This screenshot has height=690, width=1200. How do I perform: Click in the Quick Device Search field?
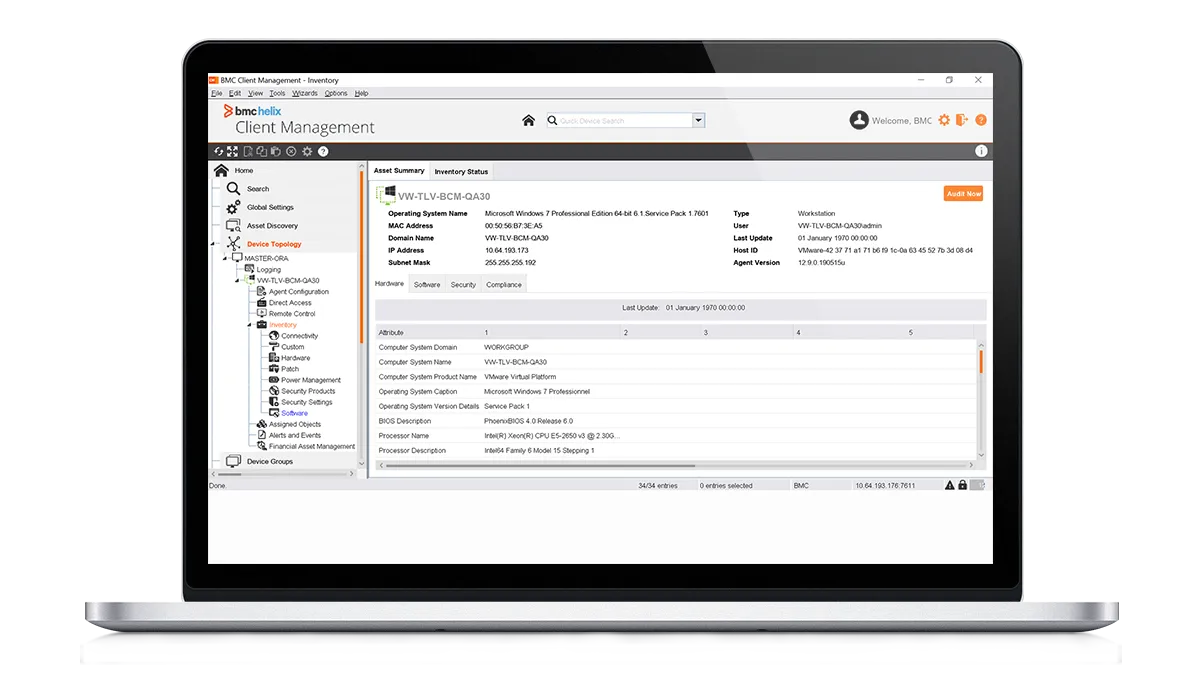(625, 120)
